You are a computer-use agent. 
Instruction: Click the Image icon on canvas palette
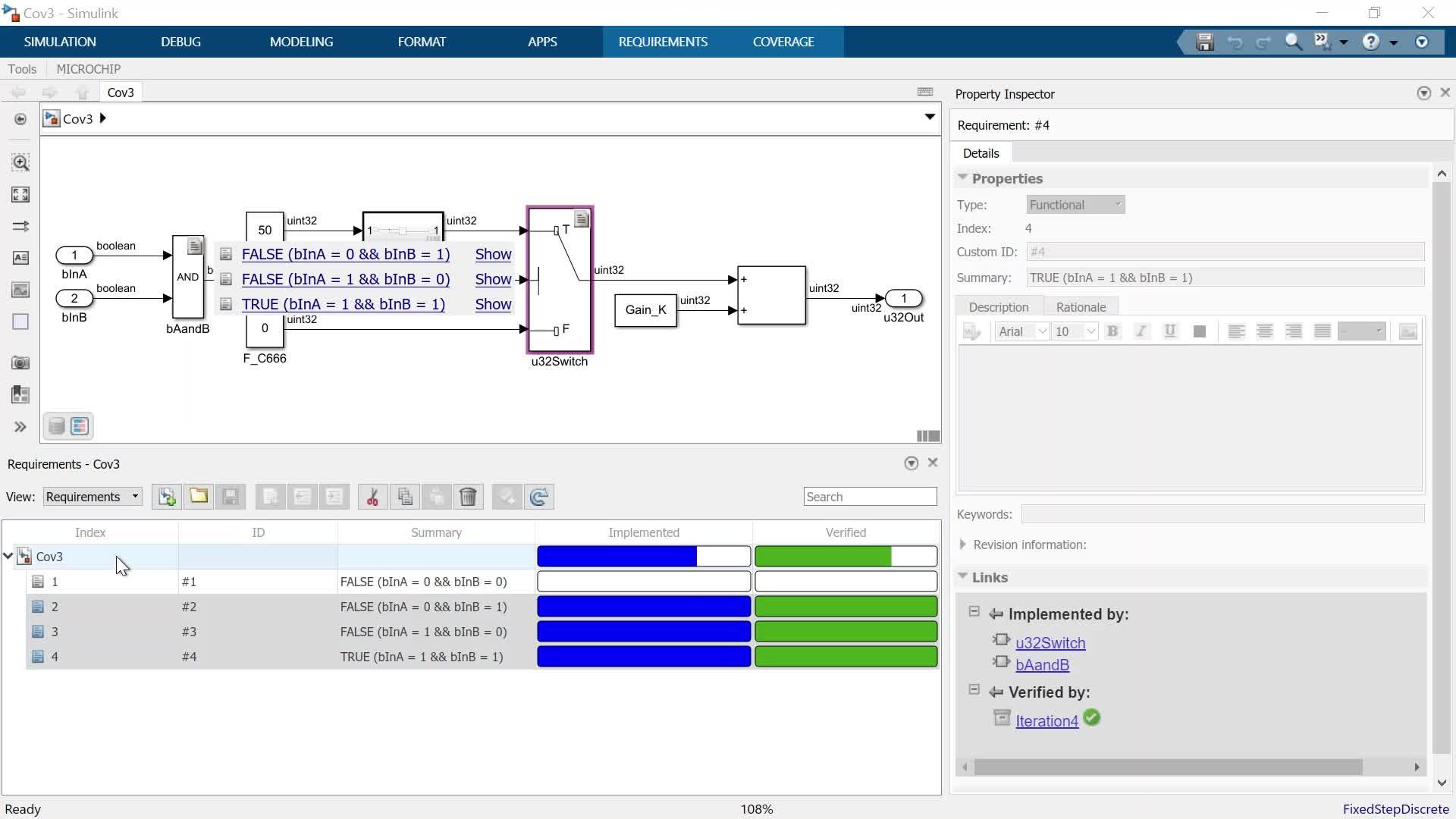click(x=20, y=290)
